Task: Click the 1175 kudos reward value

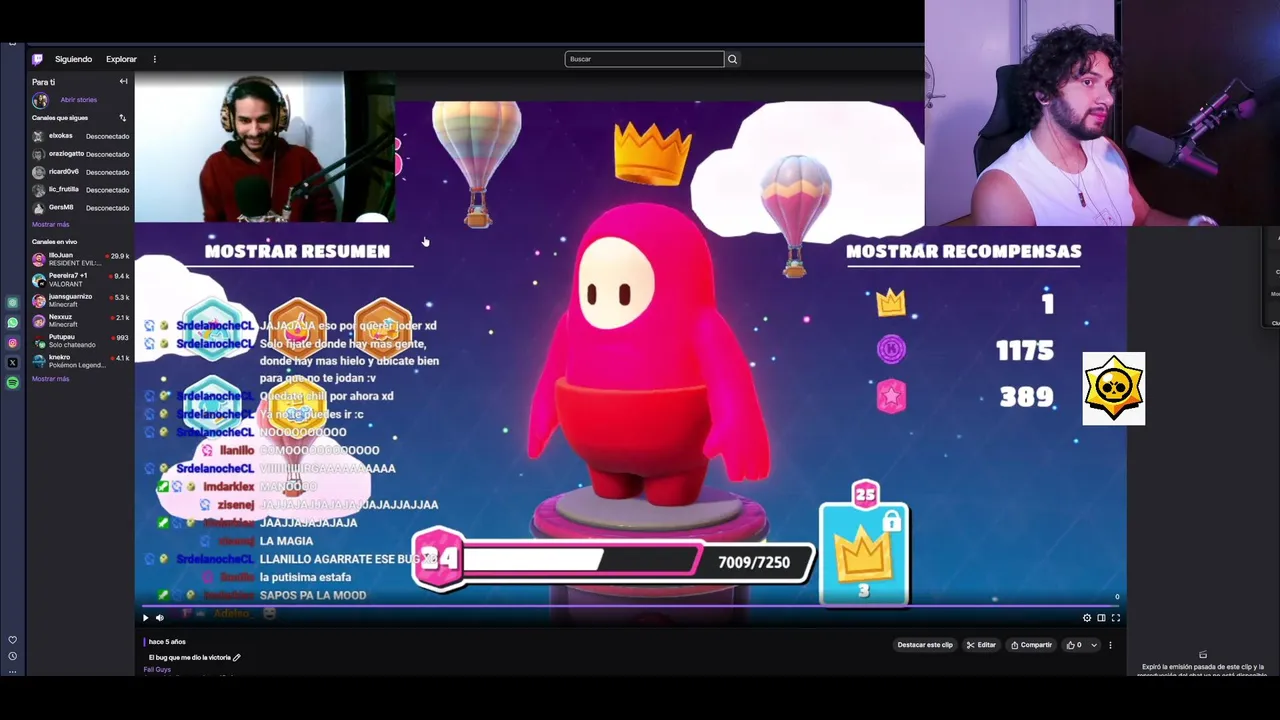Action: (x=1025, y=350)
